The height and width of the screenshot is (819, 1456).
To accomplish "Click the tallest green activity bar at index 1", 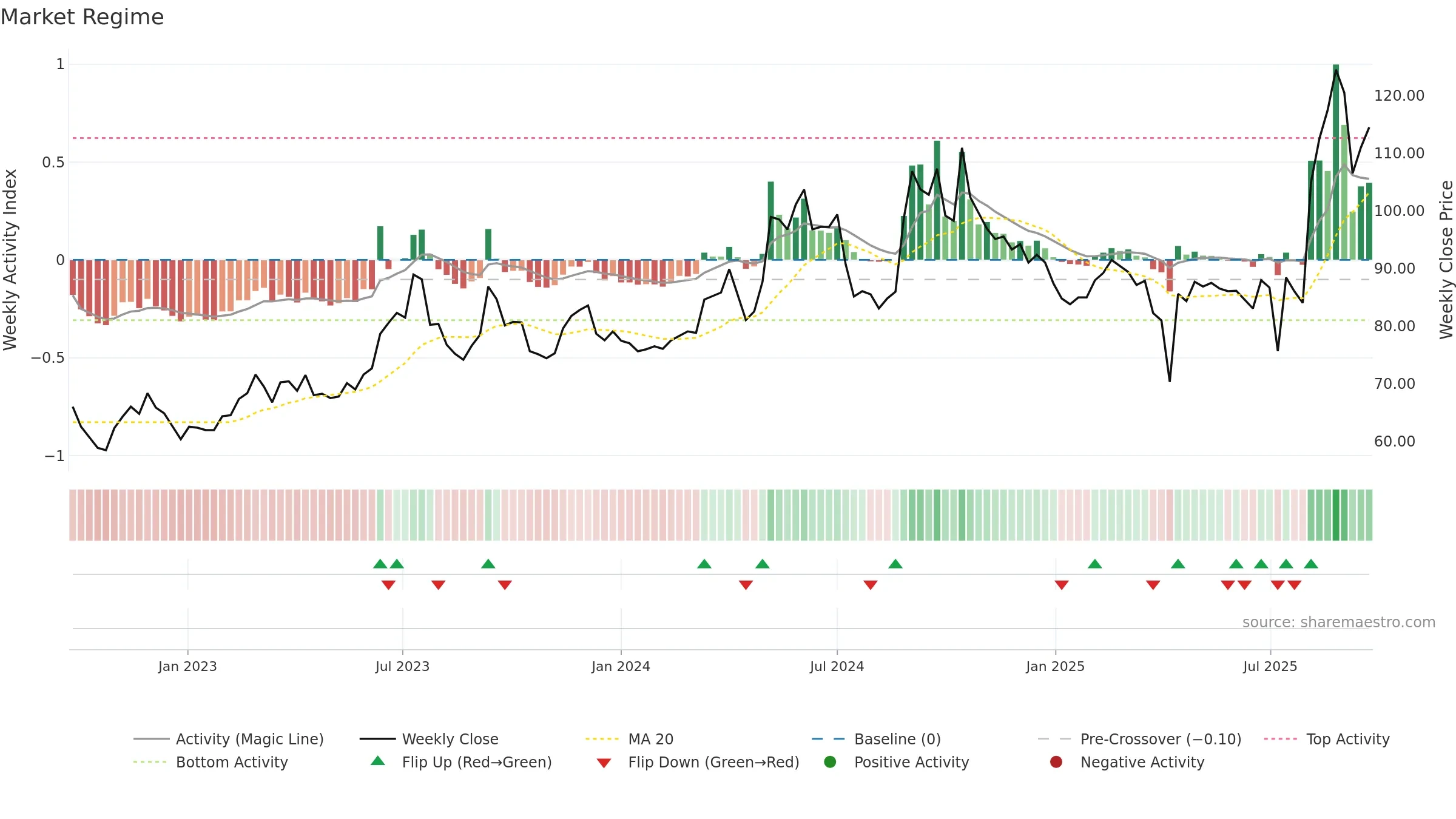I will coord(1336,162).
